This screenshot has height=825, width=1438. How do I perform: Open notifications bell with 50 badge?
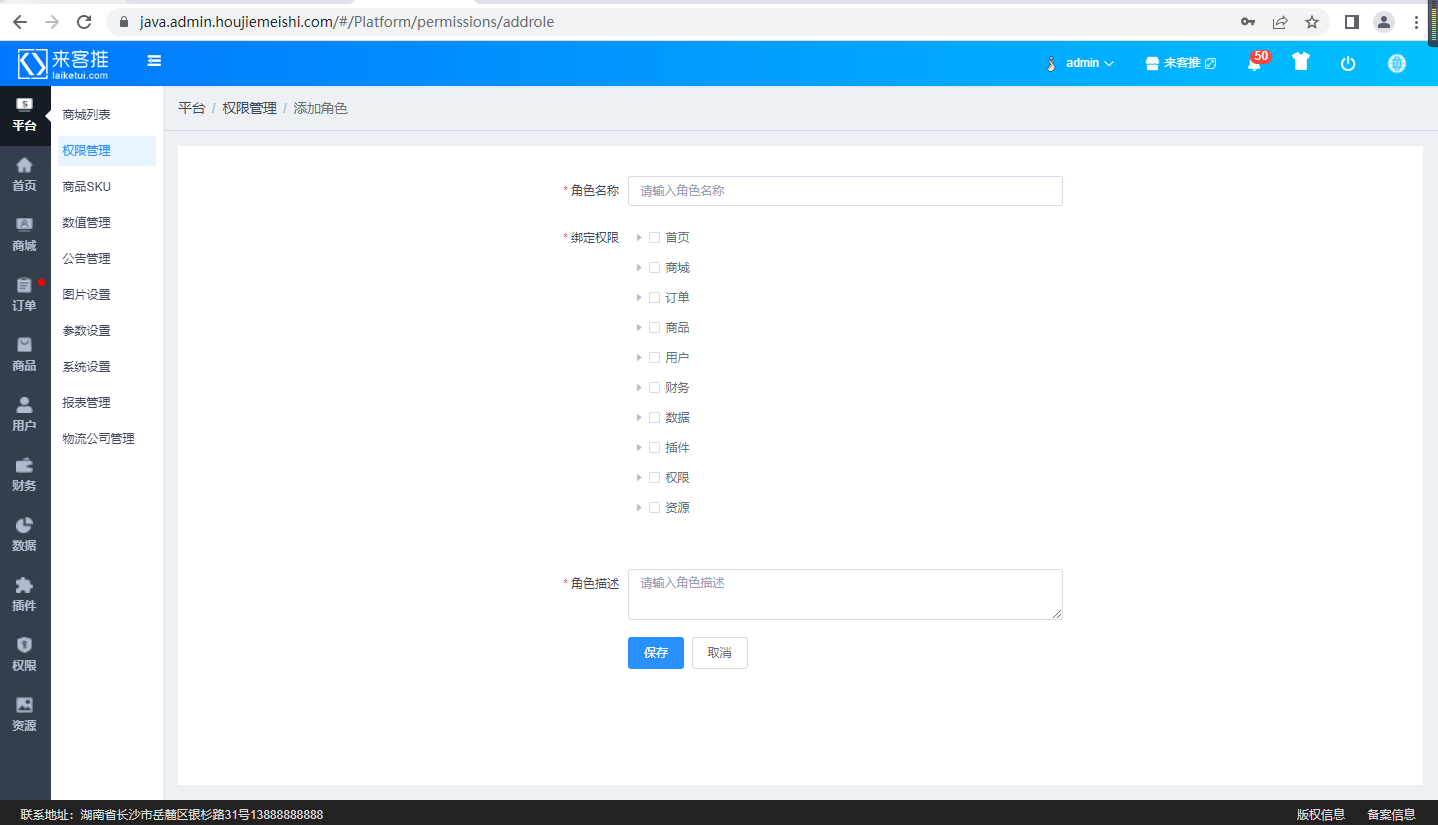pyautogui.click(x=1255, y=62)
